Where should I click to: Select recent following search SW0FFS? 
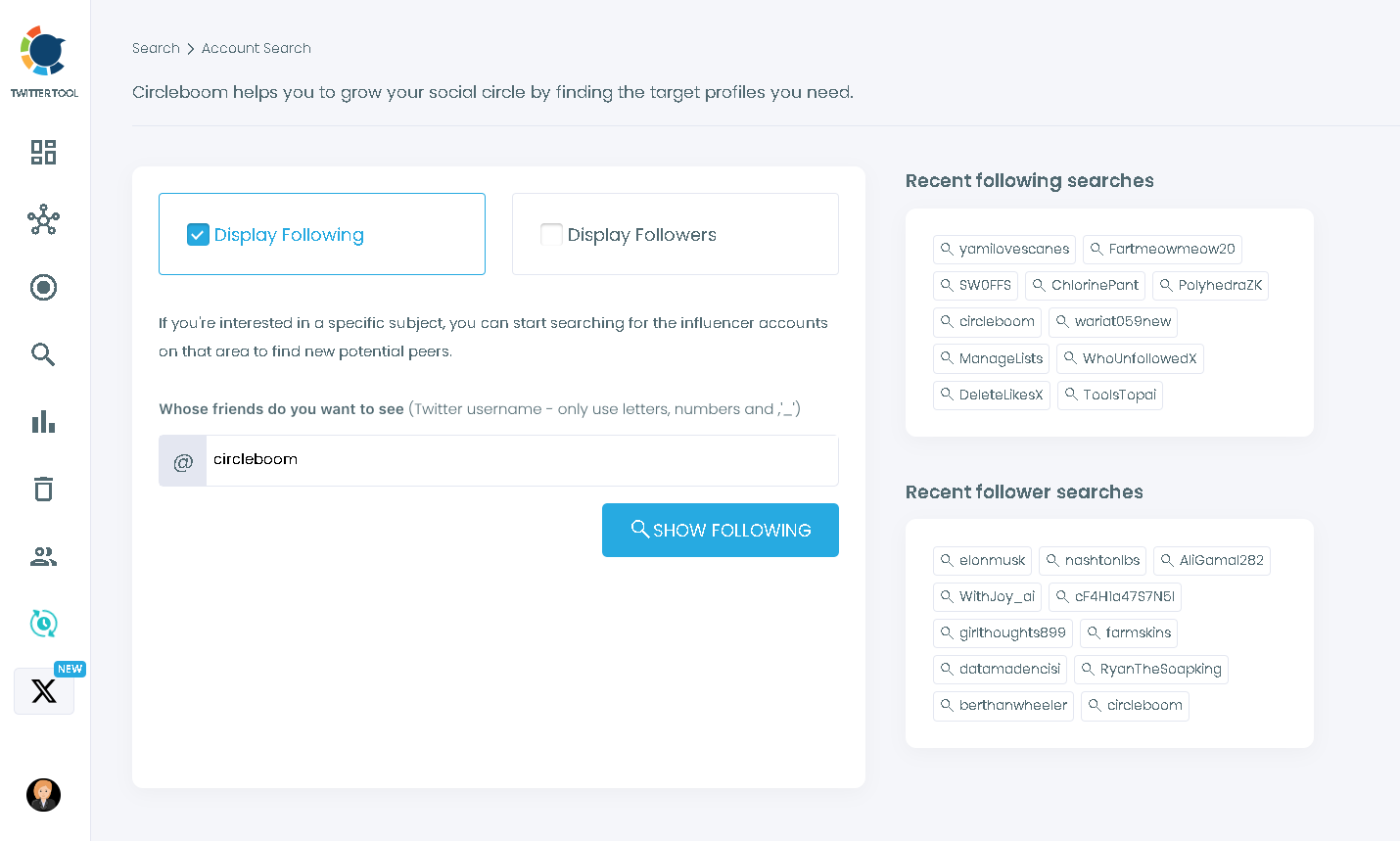(x=975, y=286)
